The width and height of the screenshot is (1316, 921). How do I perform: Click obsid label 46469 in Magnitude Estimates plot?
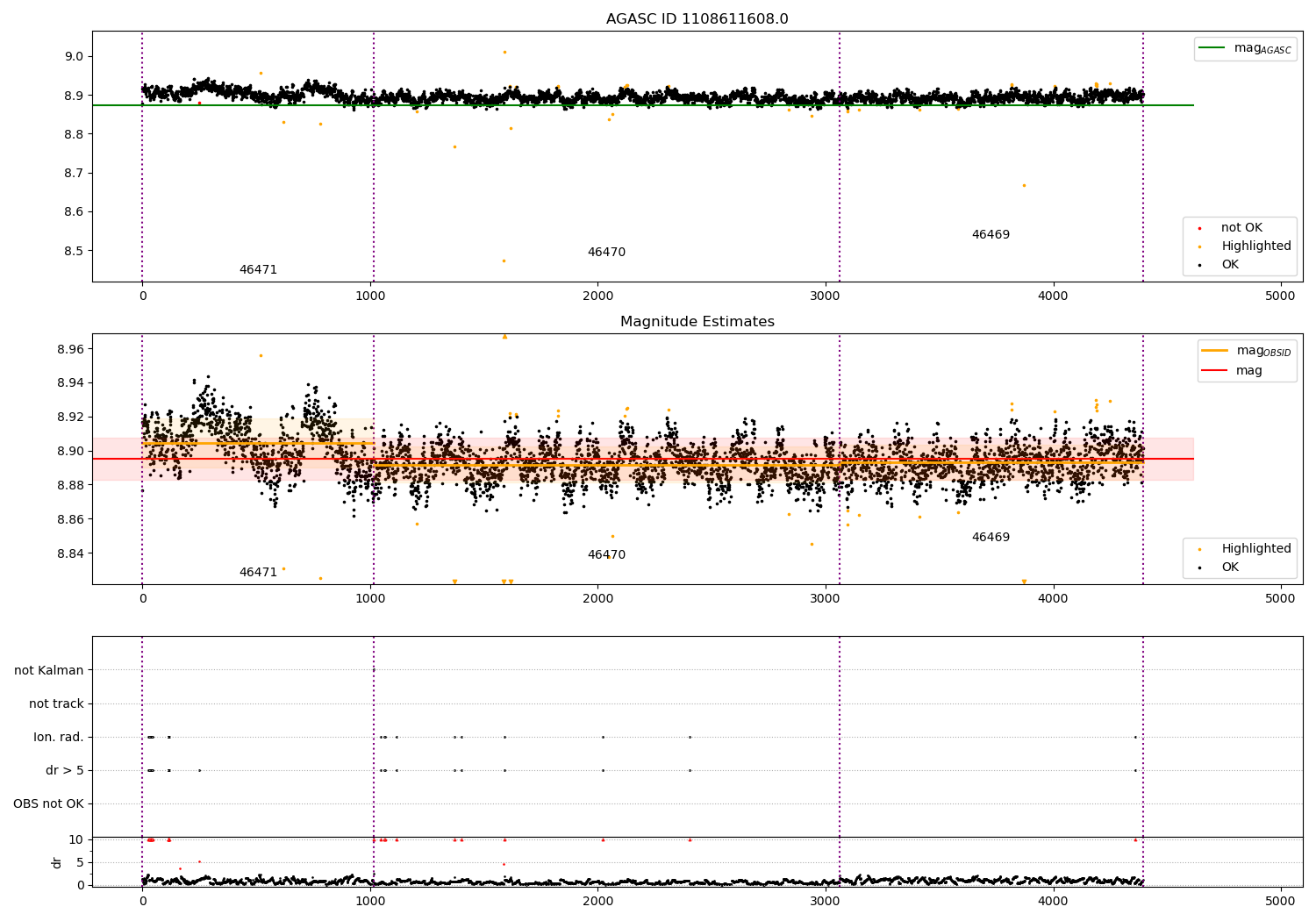click(x=991, y=538)
